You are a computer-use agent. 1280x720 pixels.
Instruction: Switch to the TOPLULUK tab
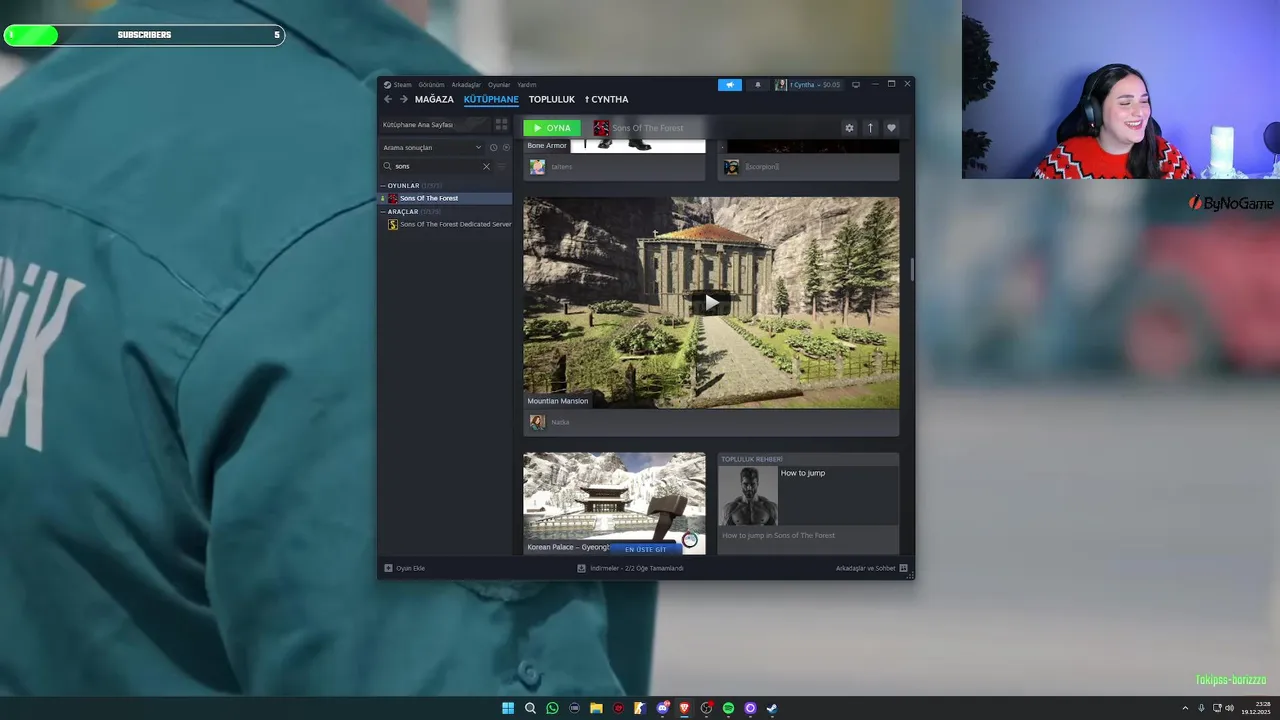(x=552, y=100)
